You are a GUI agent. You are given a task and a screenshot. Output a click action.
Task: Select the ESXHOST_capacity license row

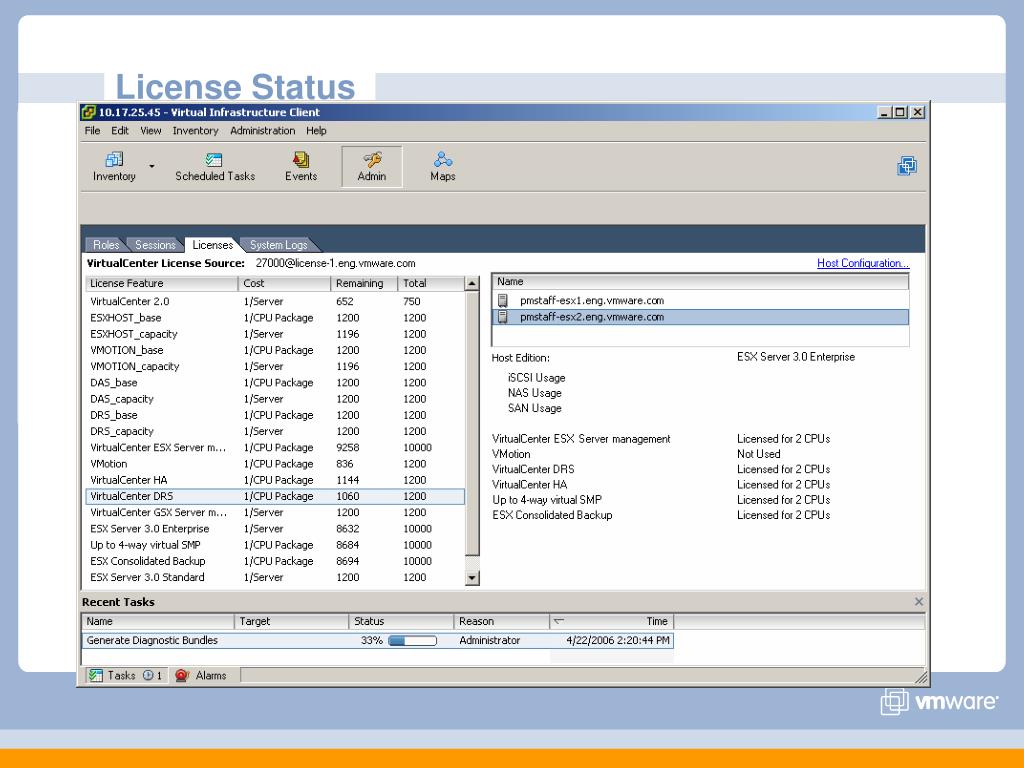[275, 334]
